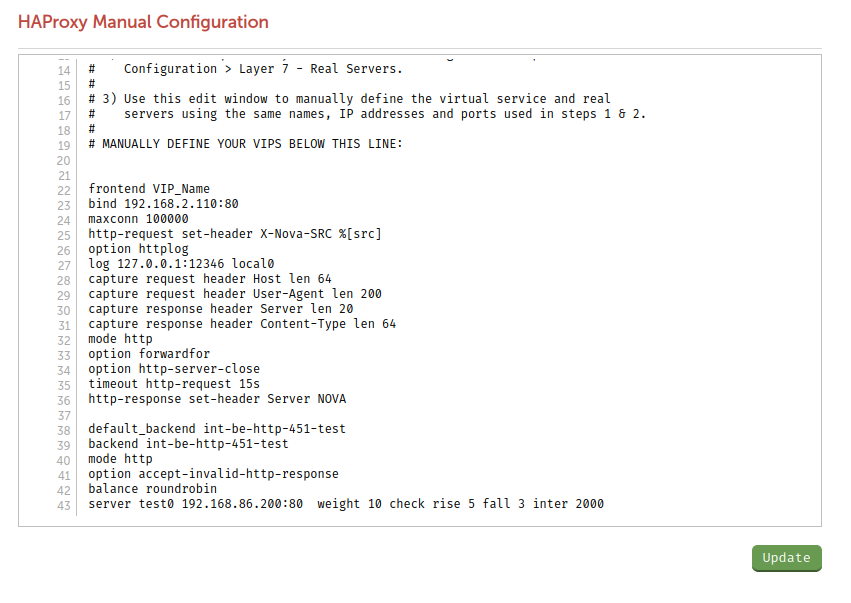
Task: Click option http-server-close line
Action: 174,369
